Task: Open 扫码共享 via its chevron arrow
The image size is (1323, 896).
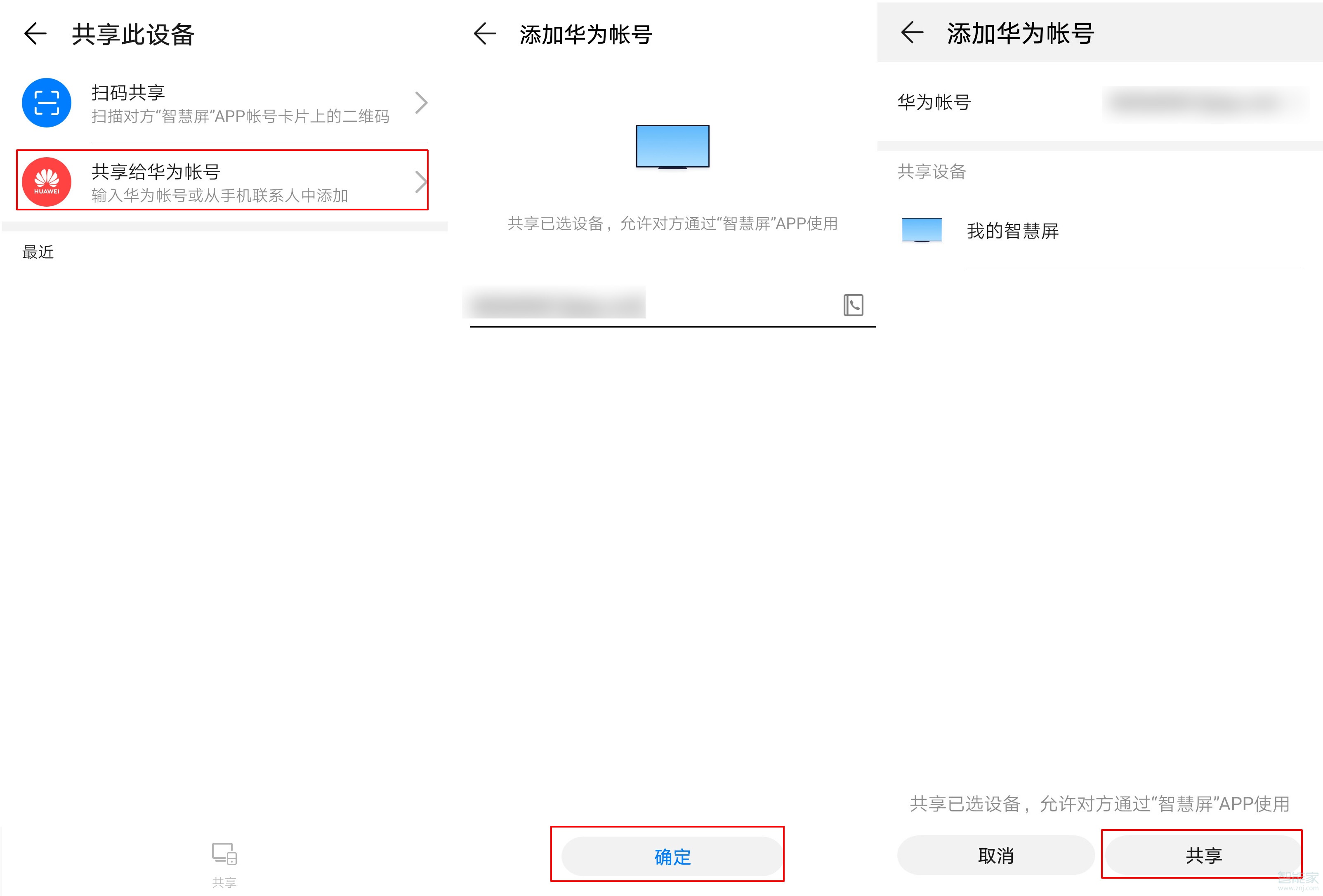Action: 421,102
